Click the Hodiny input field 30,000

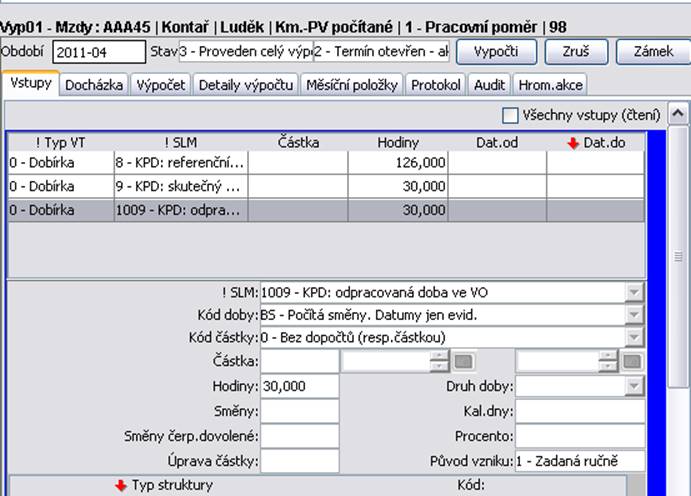pos(300,386)
